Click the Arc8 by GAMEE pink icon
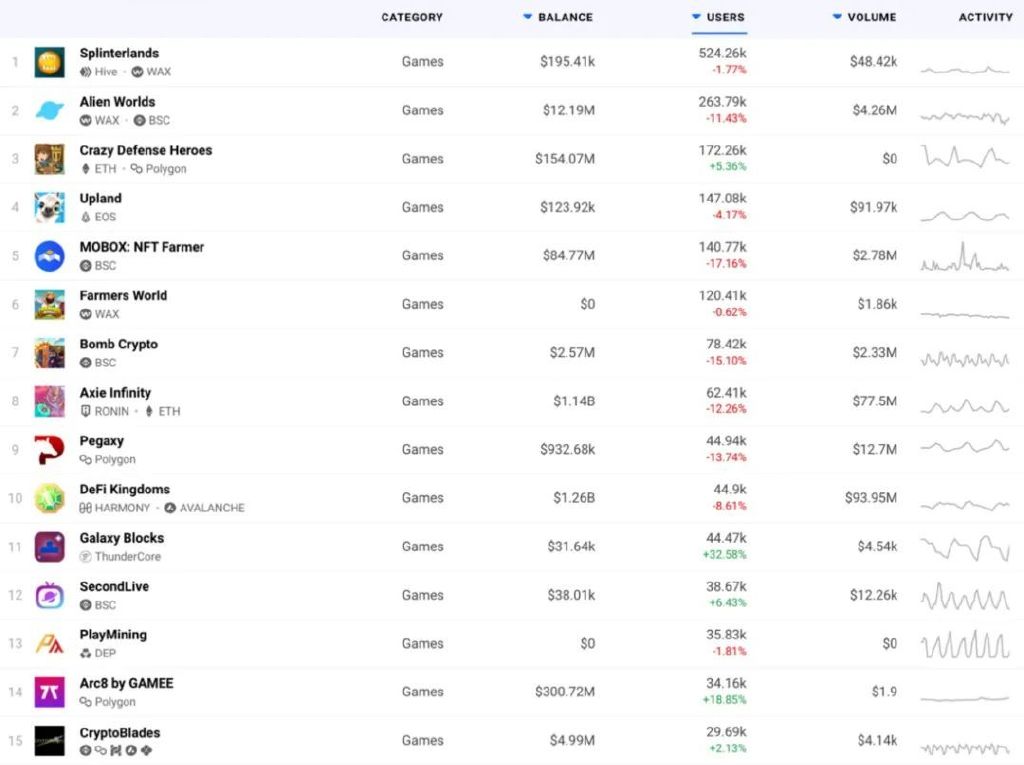 tap(50, 692)
